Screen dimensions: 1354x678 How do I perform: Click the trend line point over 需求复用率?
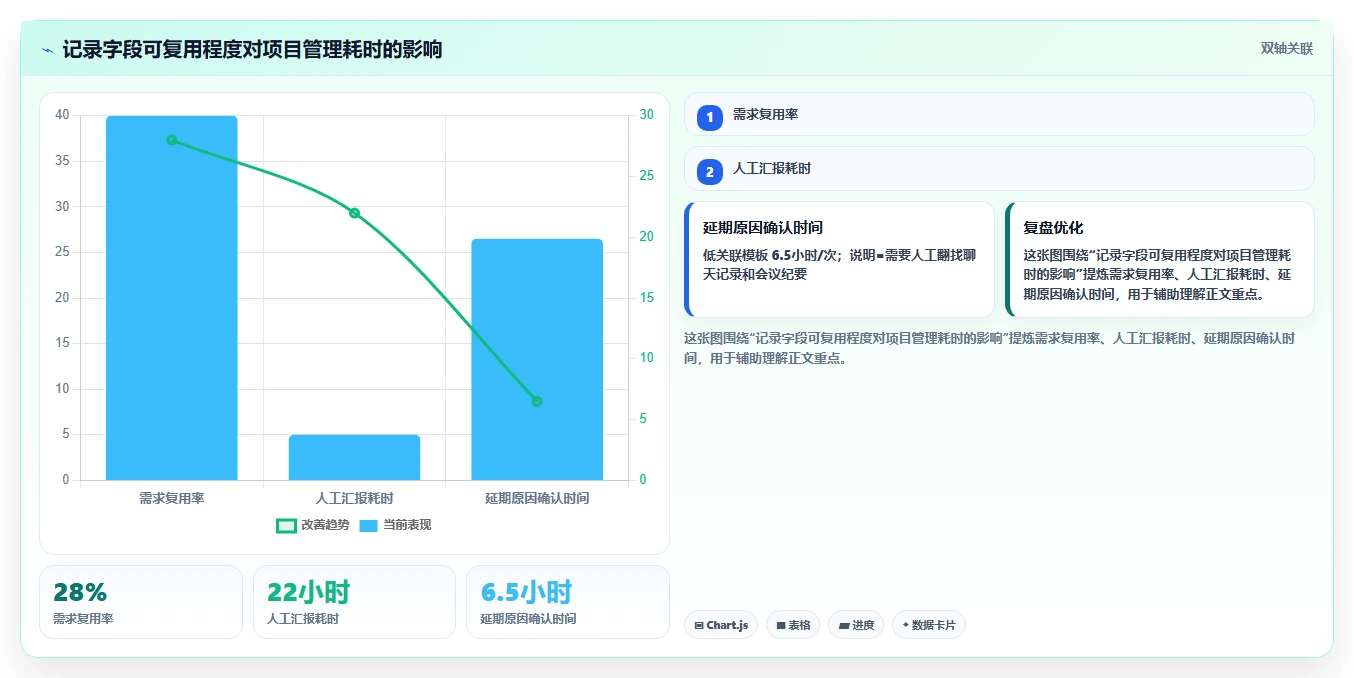(172, 140)
